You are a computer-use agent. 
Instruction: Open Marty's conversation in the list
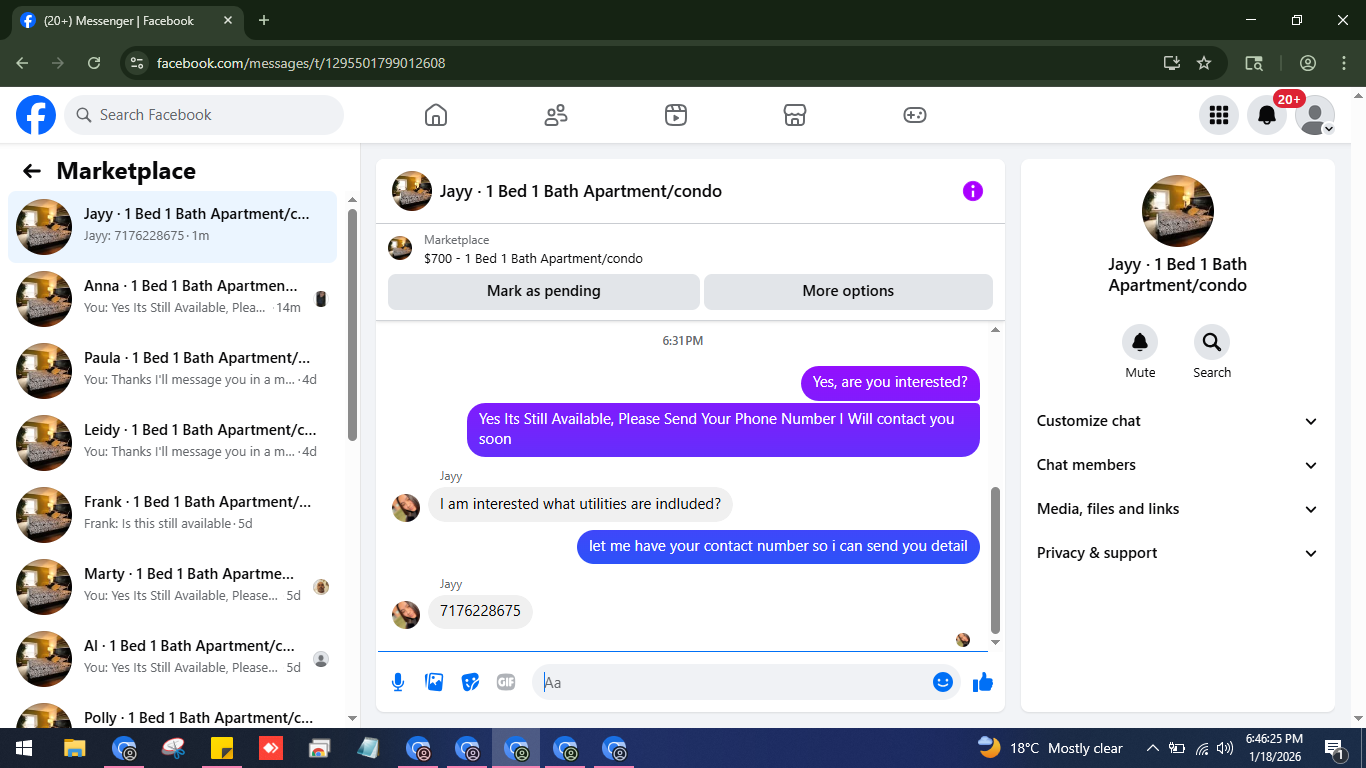tap(173, 587)
